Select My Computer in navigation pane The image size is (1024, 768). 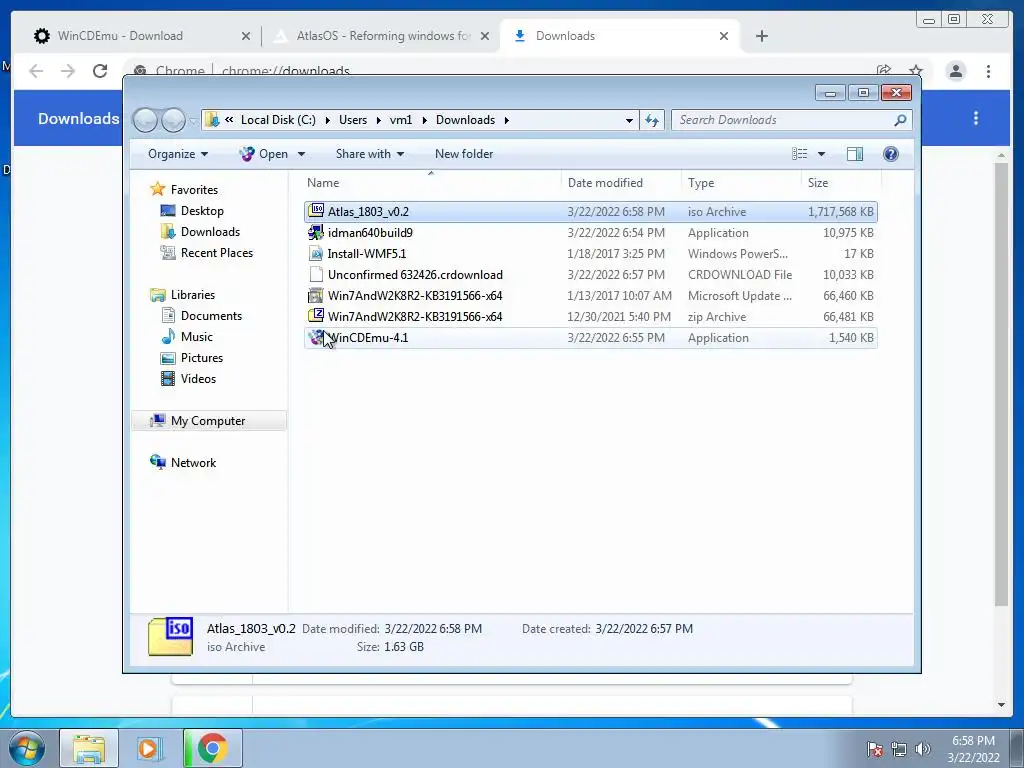208,421
